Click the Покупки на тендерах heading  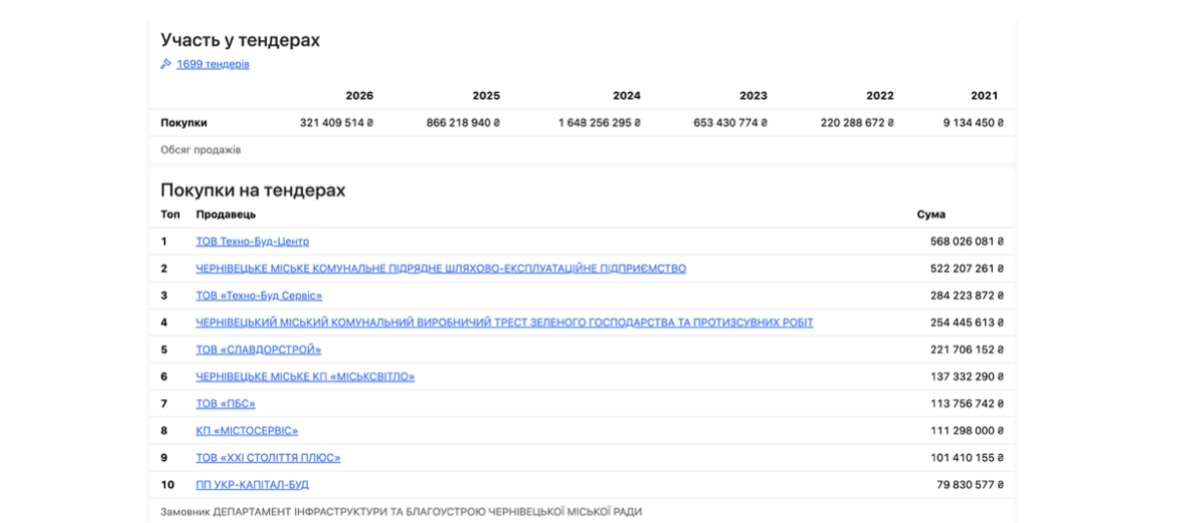pos(253,191)
